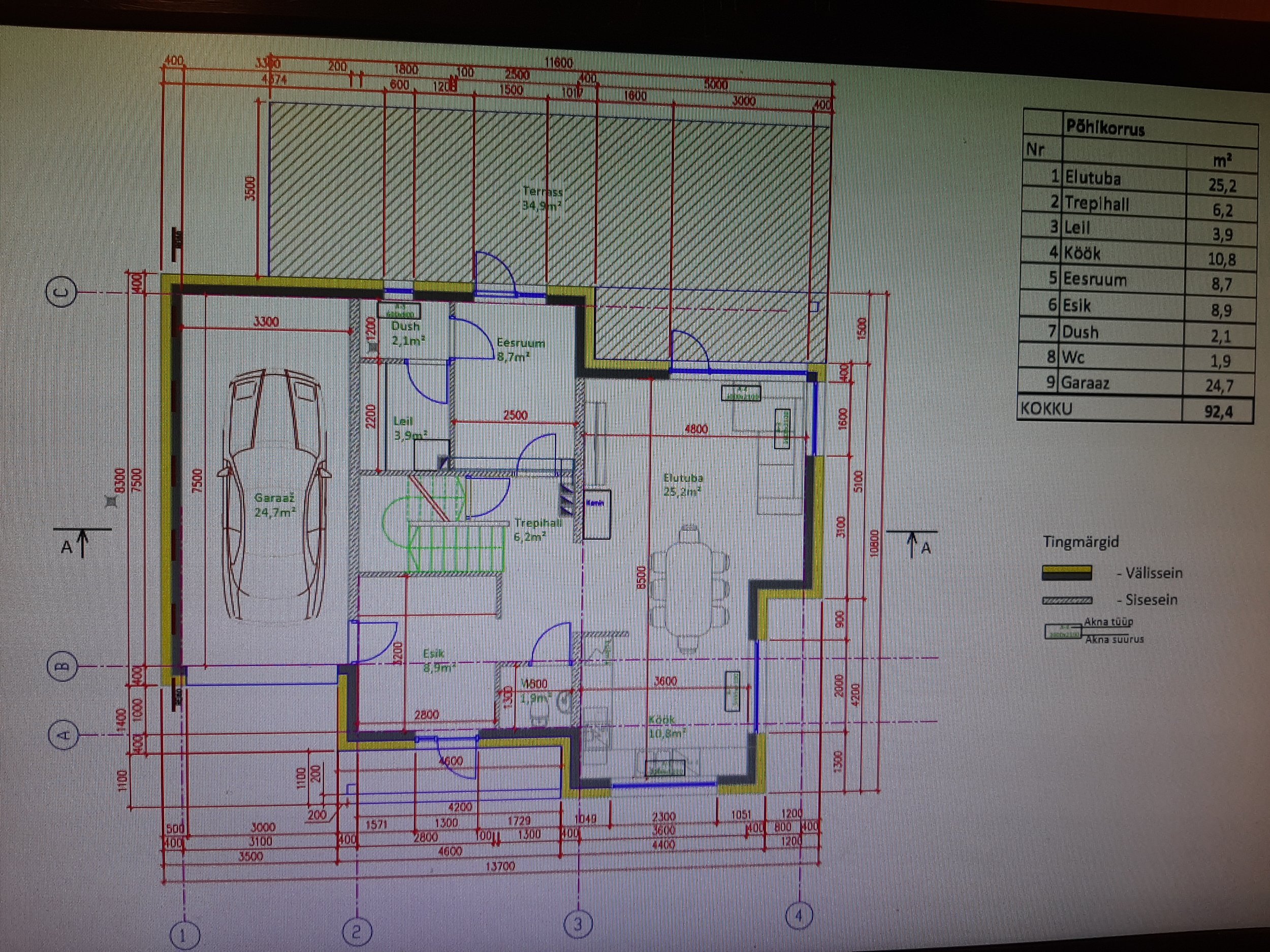Select the right section arrow marker A
This screenshot has height=952, width=1270.
[x=913, y=543]
